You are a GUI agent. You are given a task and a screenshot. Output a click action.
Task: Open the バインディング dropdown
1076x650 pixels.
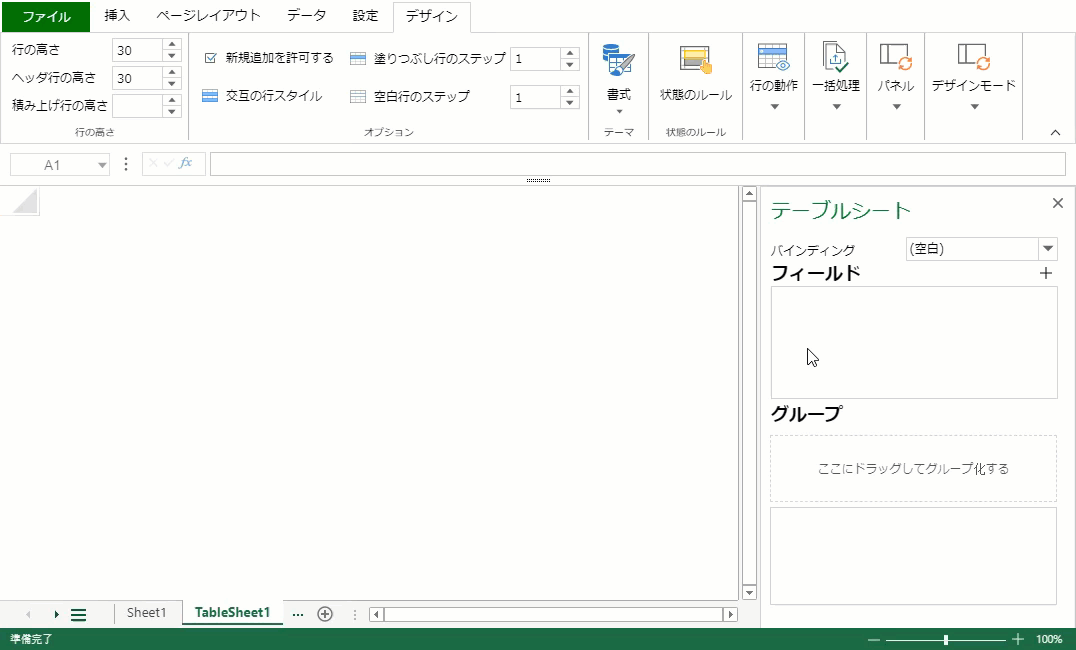tap(1046, 248)
